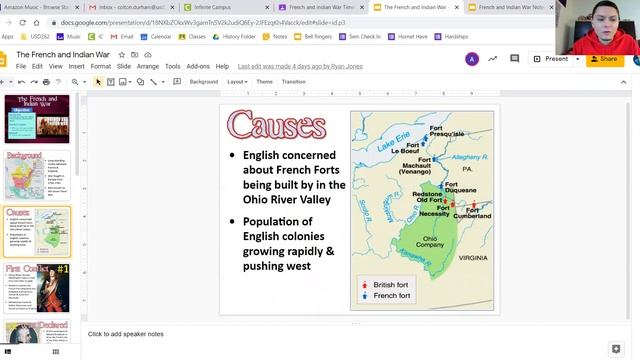Screen dimensions: 640x360
Task: Open the comment history icon
Action: click(x=515, y=59)
